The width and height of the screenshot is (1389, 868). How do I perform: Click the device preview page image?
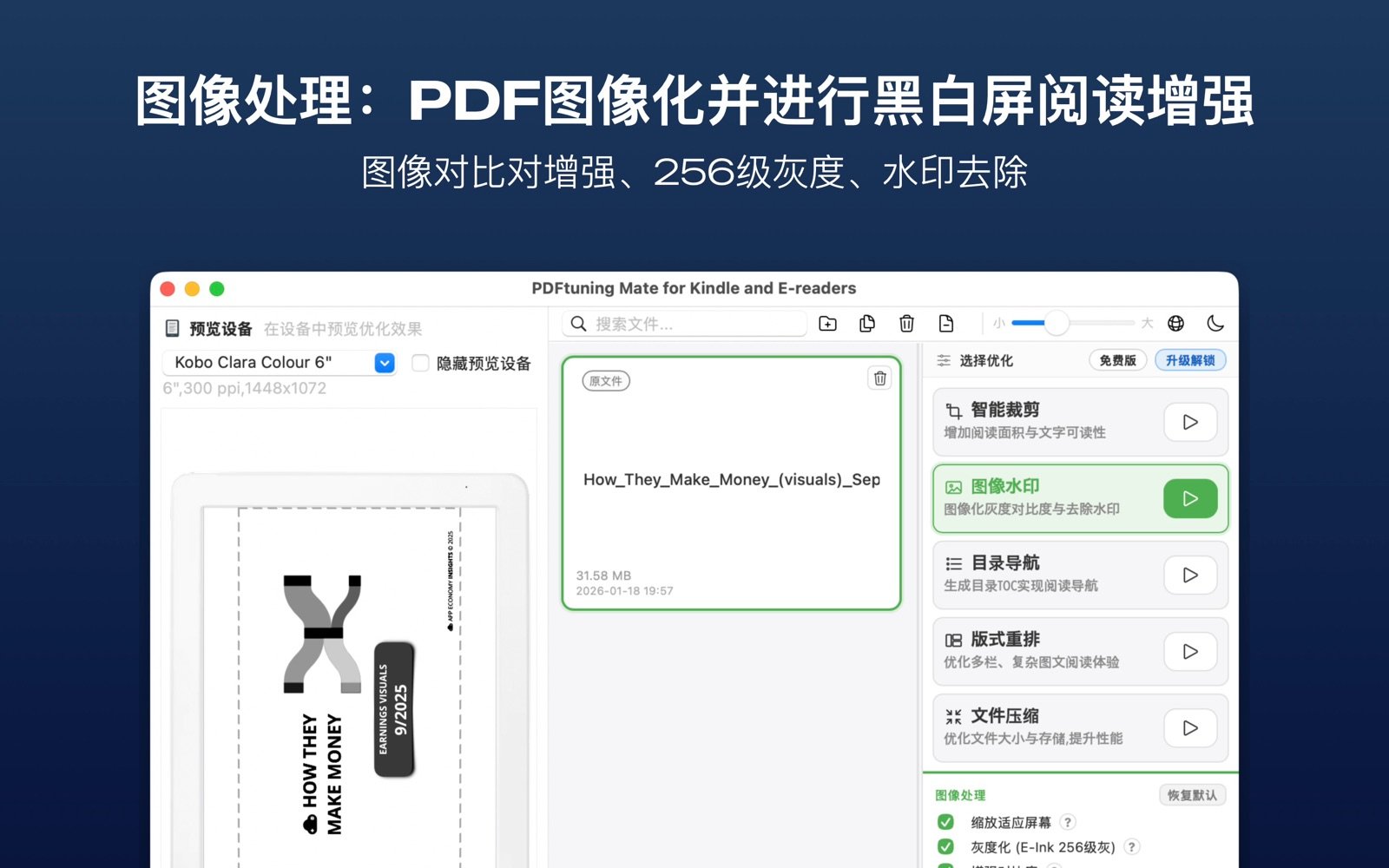(350, 686)
